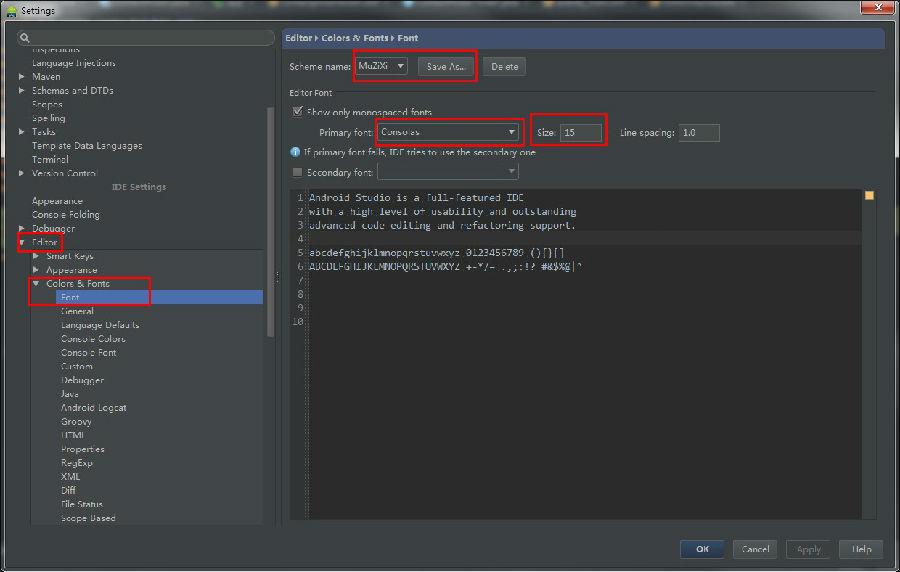The height and width of the screenshot is (572, 900).
Task: Expand the Maven settings node
Action: pos(22,76)
